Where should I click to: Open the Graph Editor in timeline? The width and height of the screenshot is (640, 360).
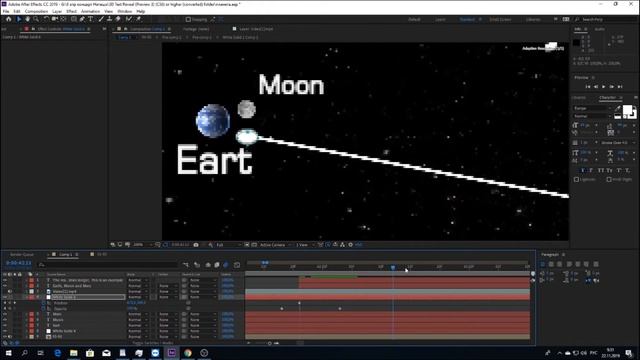[237, 265]
